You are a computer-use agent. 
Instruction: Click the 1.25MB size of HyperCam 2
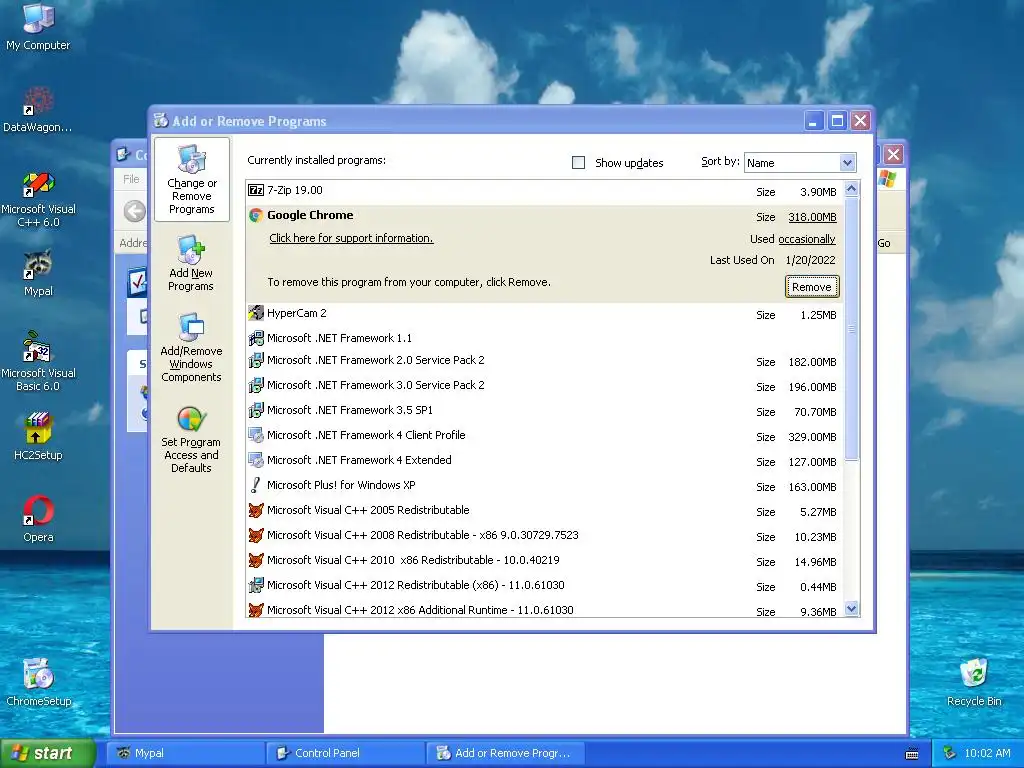(818, 315)
